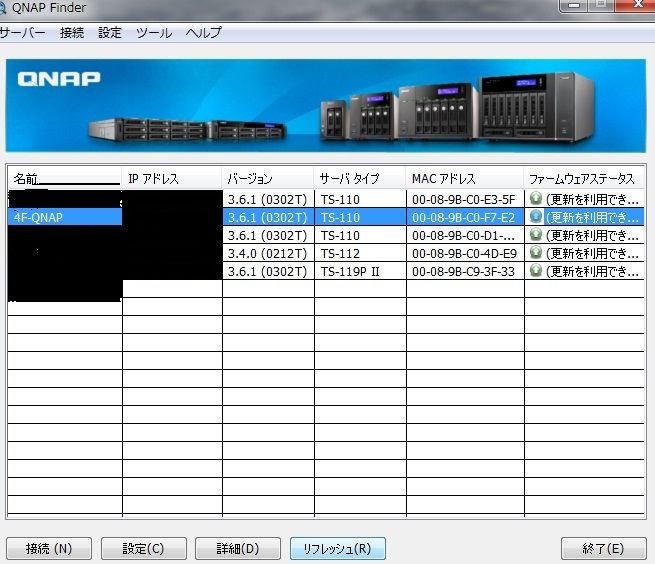The width and height of the screenshot is (655, 564).
Task: Sort by the バージョン column header
Action: coord(268,179)
